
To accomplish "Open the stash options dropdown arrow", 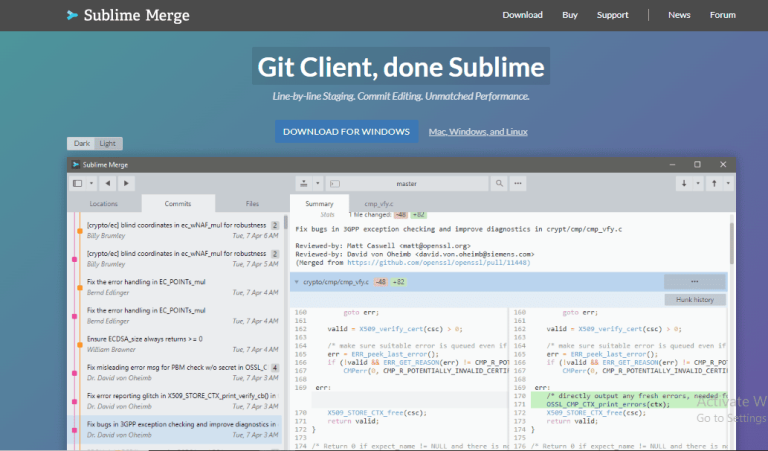I will (x=317, y=183).
